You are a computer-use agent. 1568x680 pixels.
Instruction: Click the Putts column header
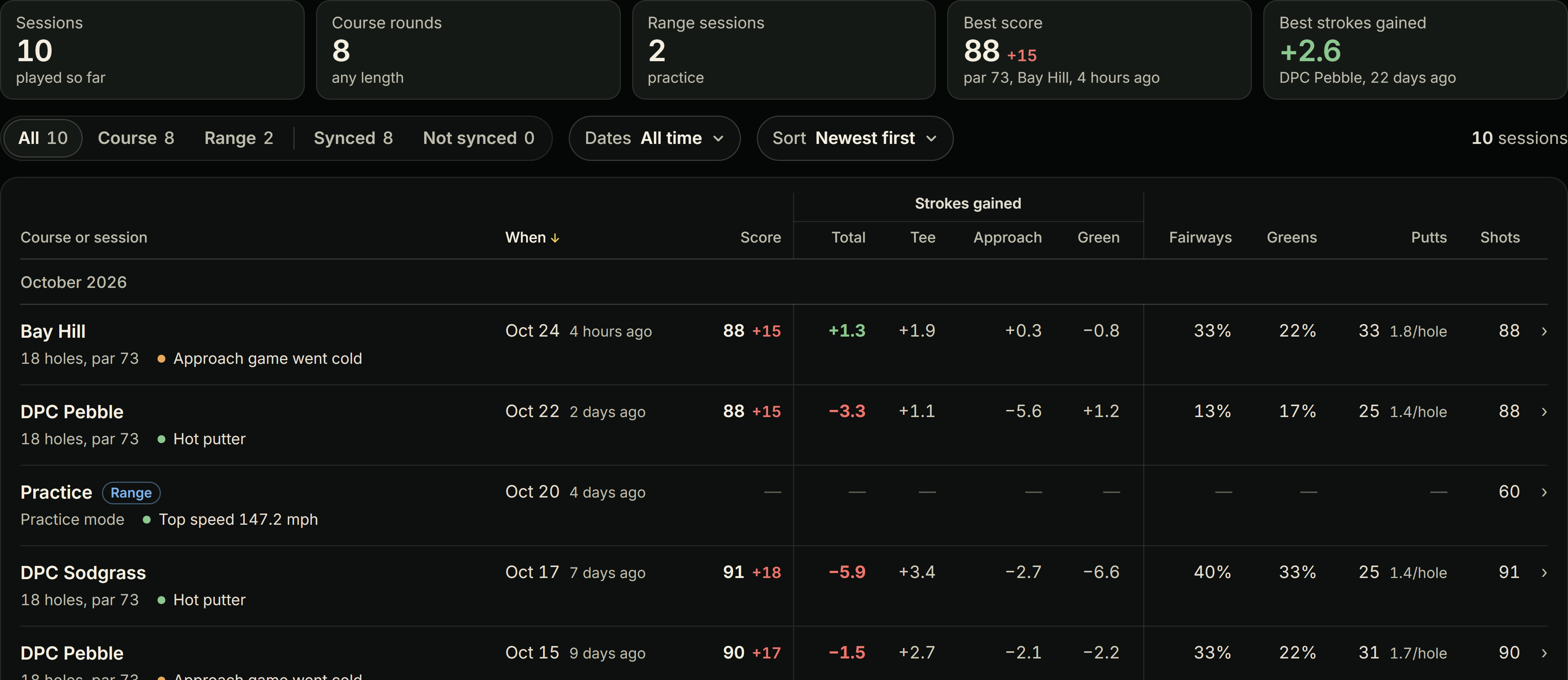(1429, 237)
